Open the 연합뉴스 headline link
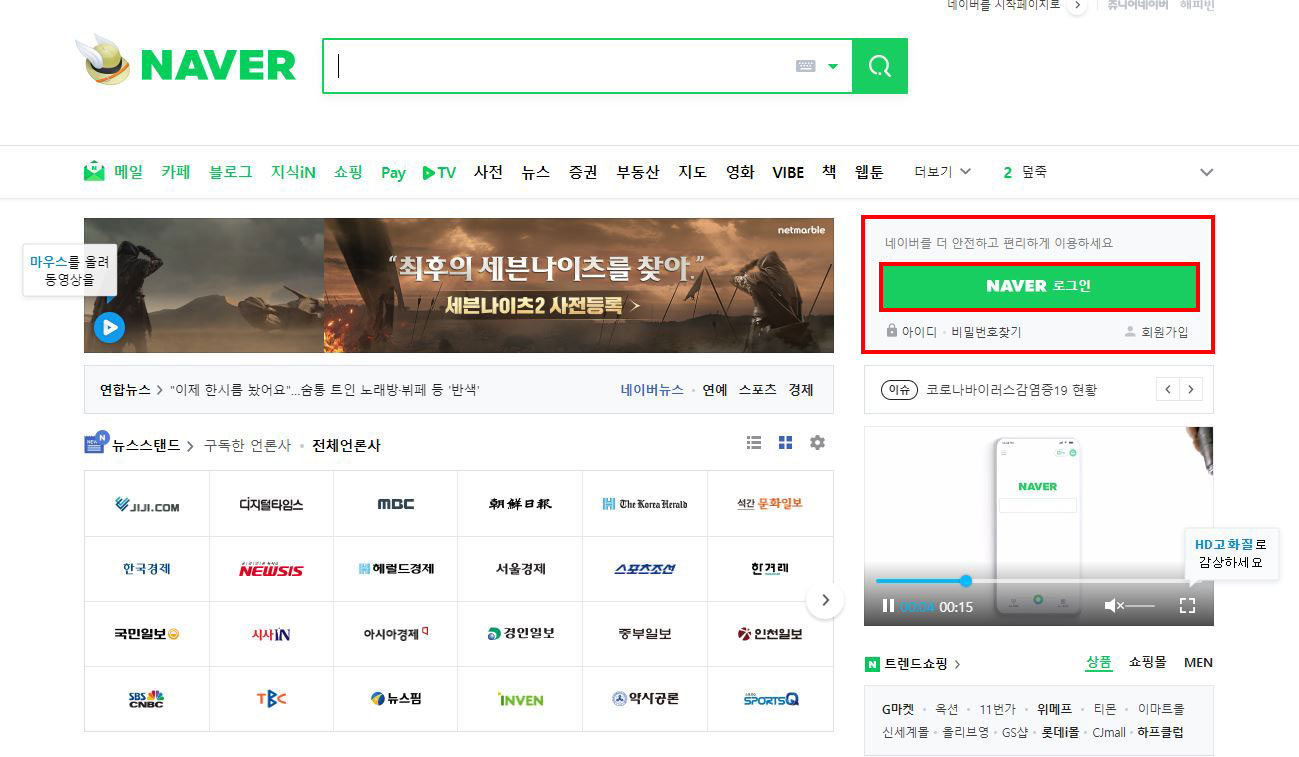The image size is (1299, 757). pyautogui.click(x=325, y=390)
